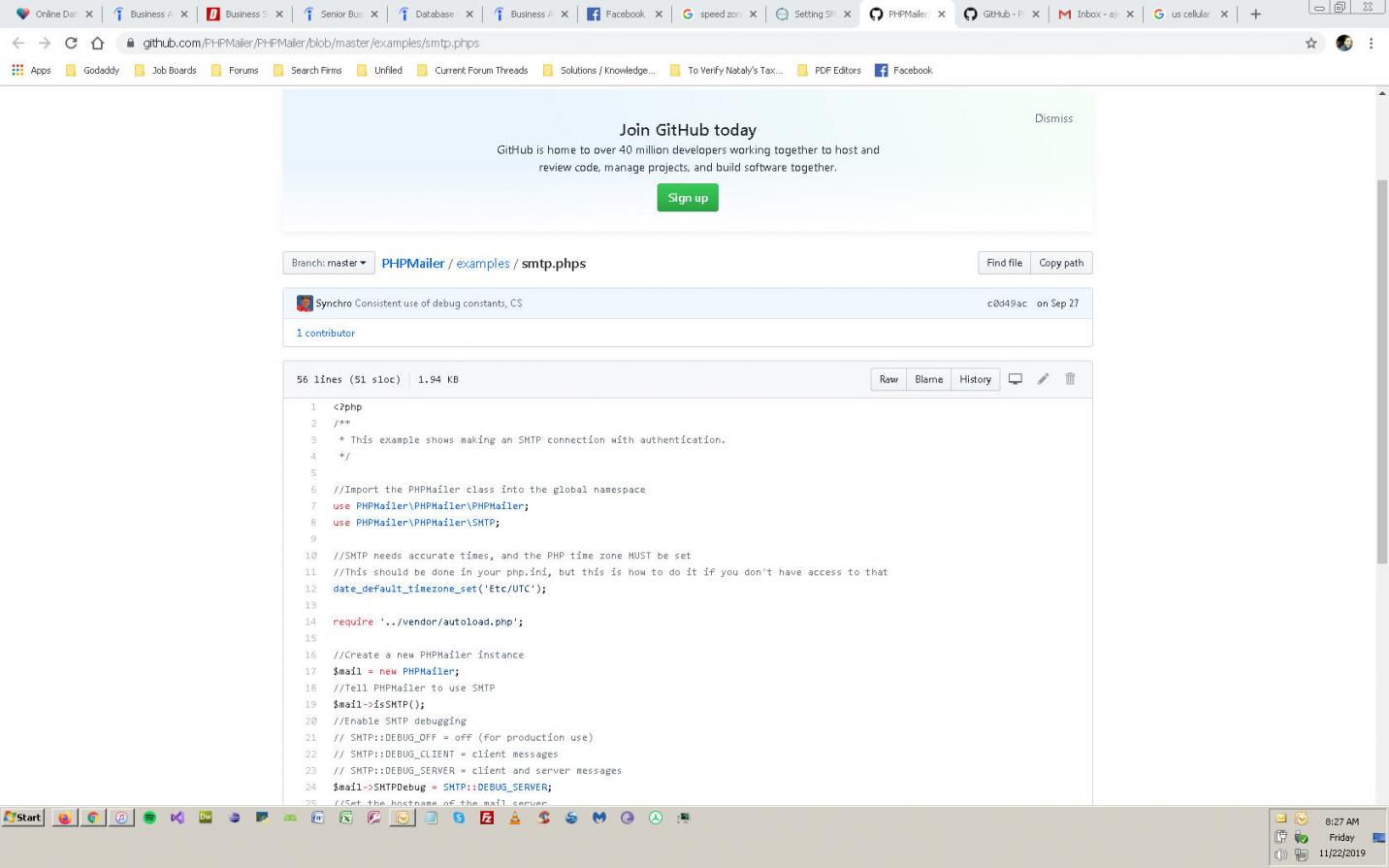The image size is (1389, 868).
Task: Launch Firefox from the taskbar
Action: coord(64,818)
